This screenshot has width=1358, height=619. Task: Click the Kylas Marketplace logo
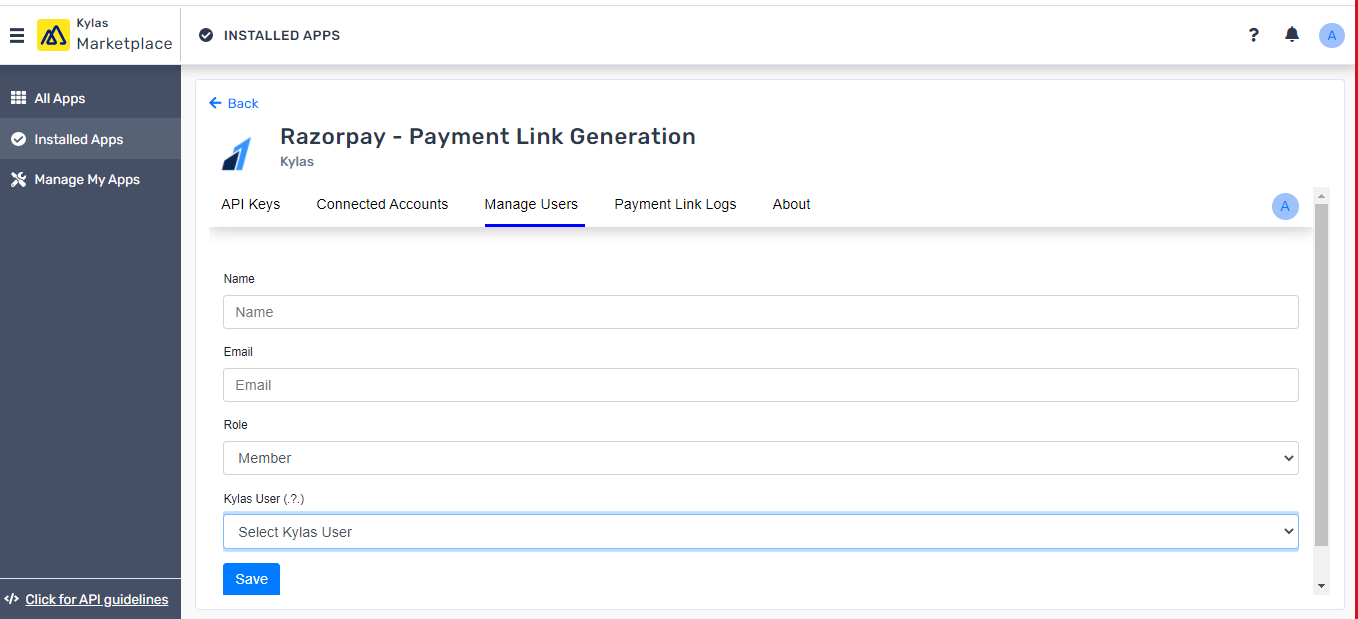[x=105, y=35]
